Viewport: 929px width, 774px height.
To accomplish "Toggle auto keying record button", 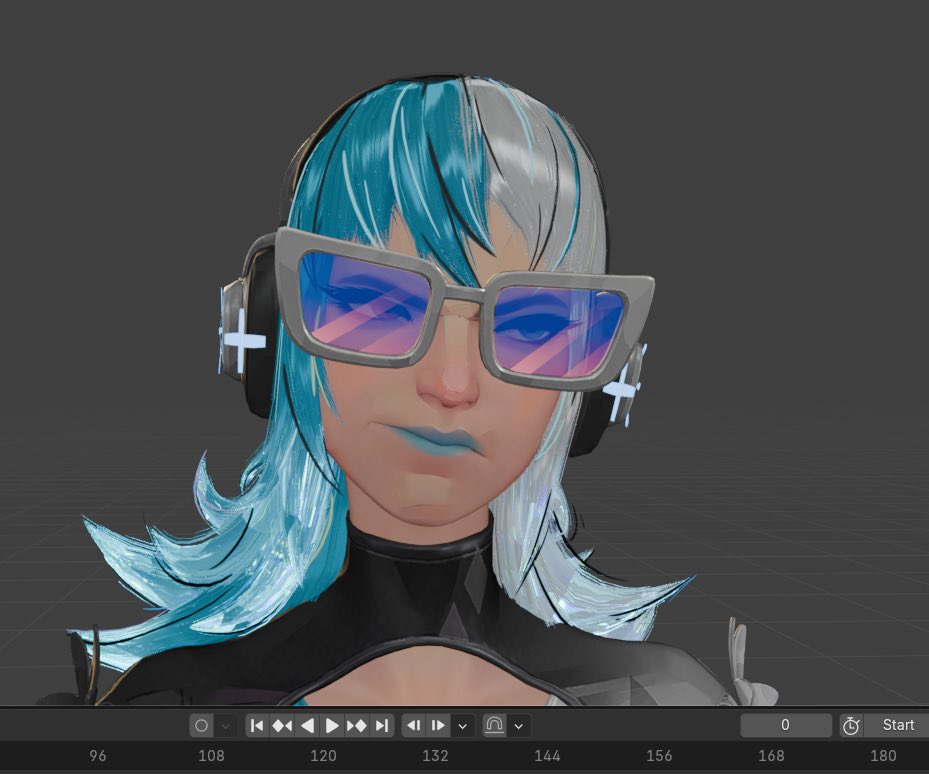I will (201, 725).
